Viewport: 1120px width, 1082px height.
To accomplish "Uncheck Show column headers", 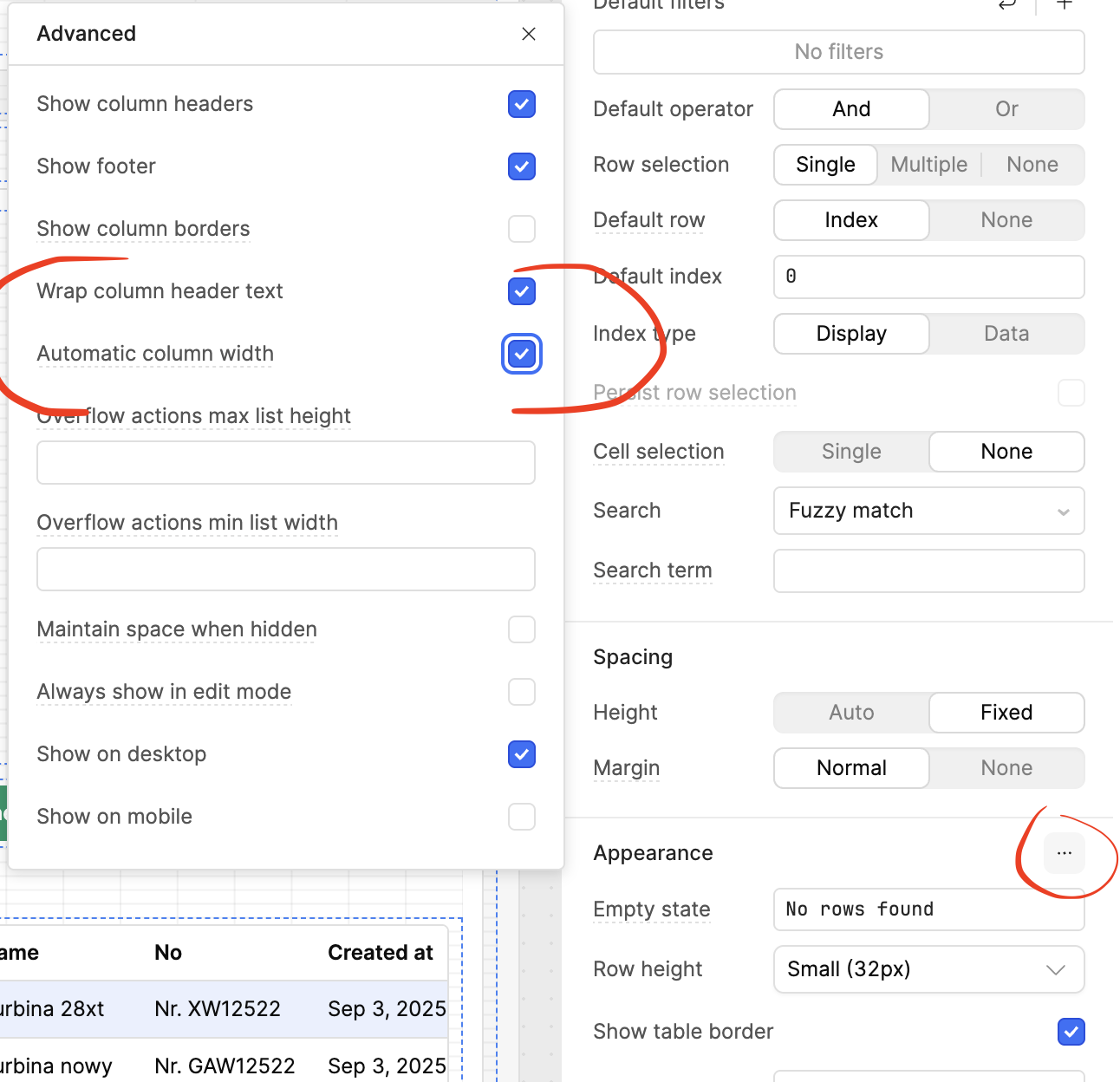I will click(x=522, y=104).
